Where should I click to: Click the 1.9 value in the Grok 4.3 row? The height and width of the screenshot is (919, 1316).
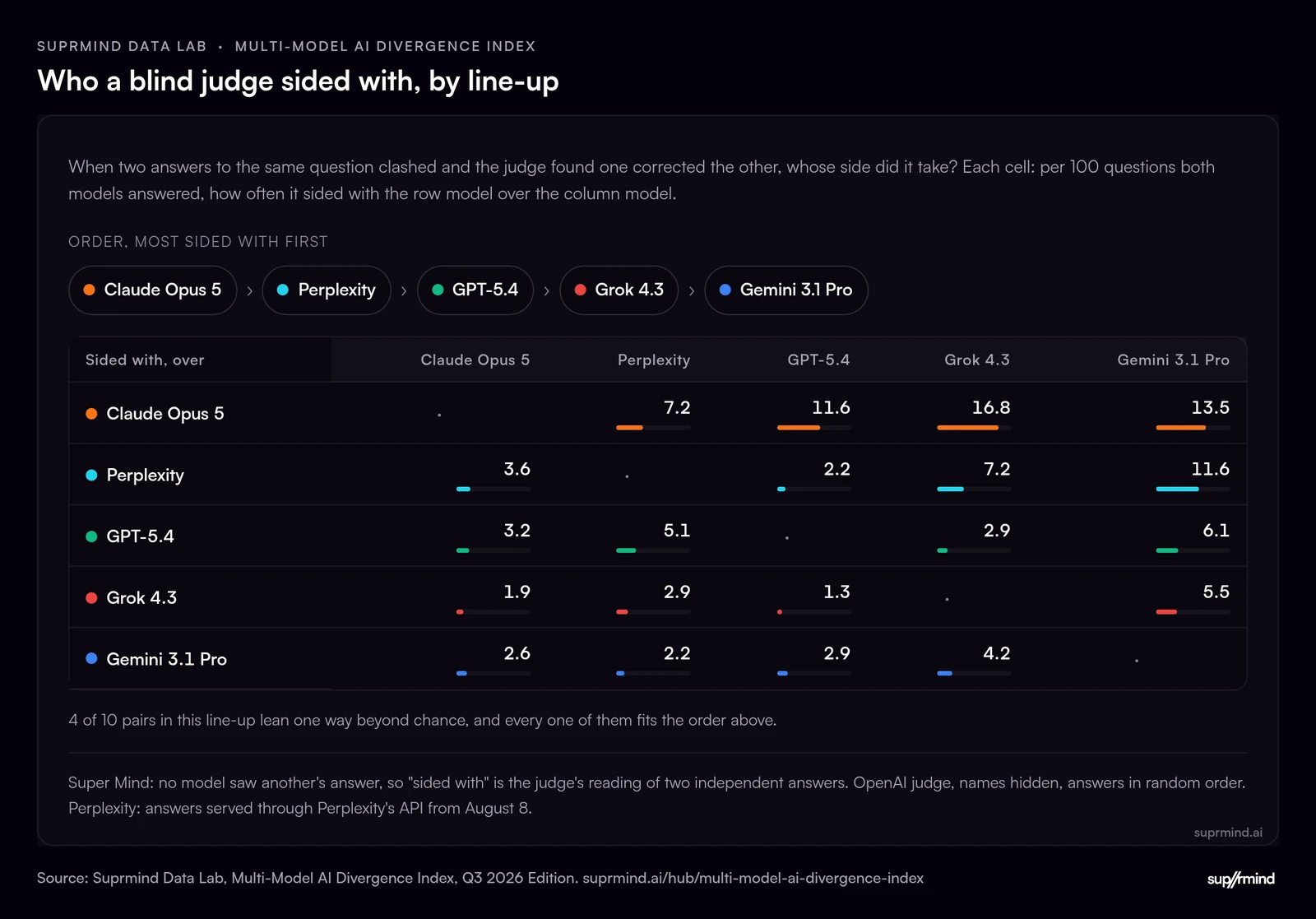517,592
